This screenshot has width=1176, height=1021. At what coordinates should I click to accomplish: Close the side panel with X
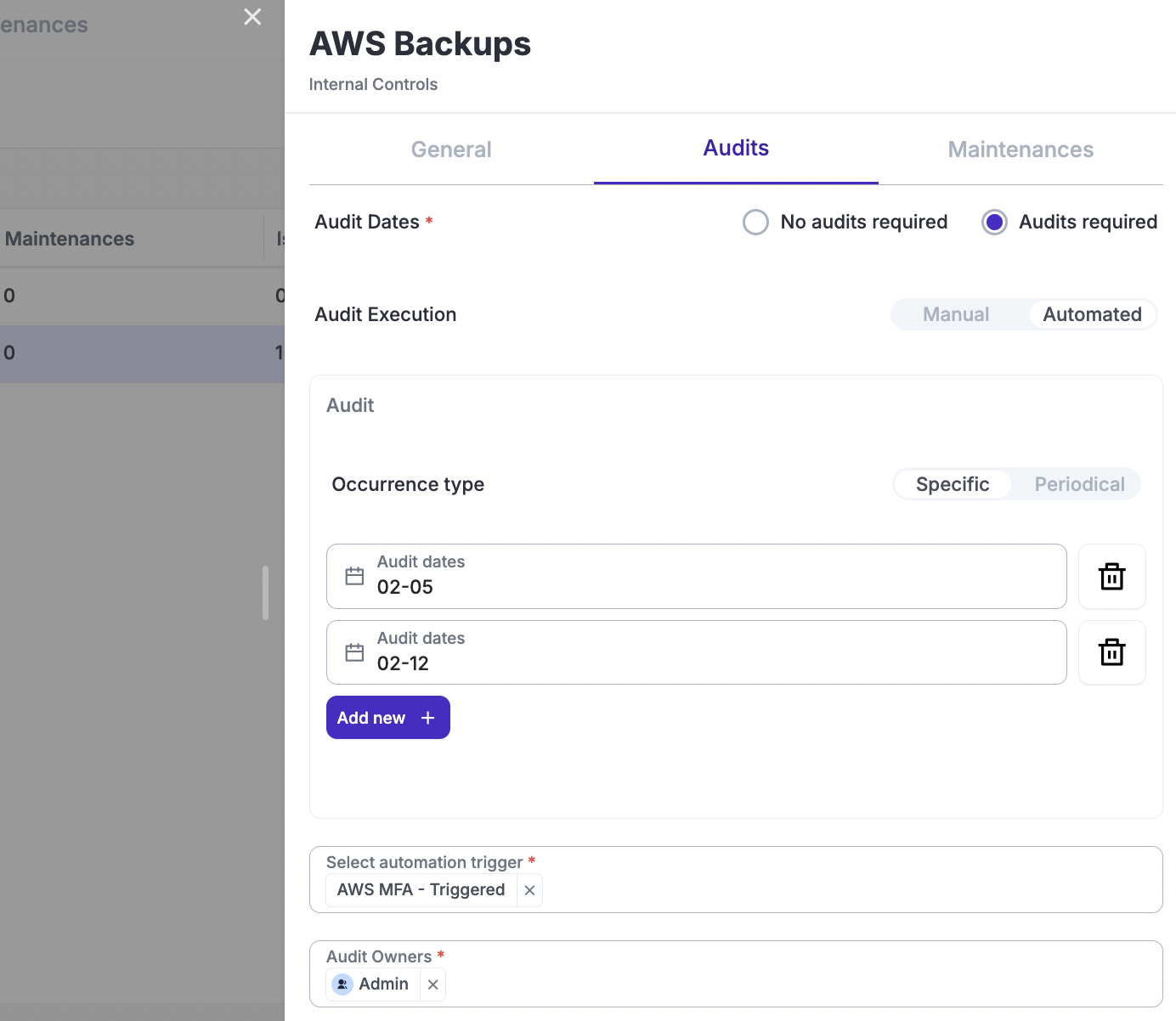click(252, 17)
